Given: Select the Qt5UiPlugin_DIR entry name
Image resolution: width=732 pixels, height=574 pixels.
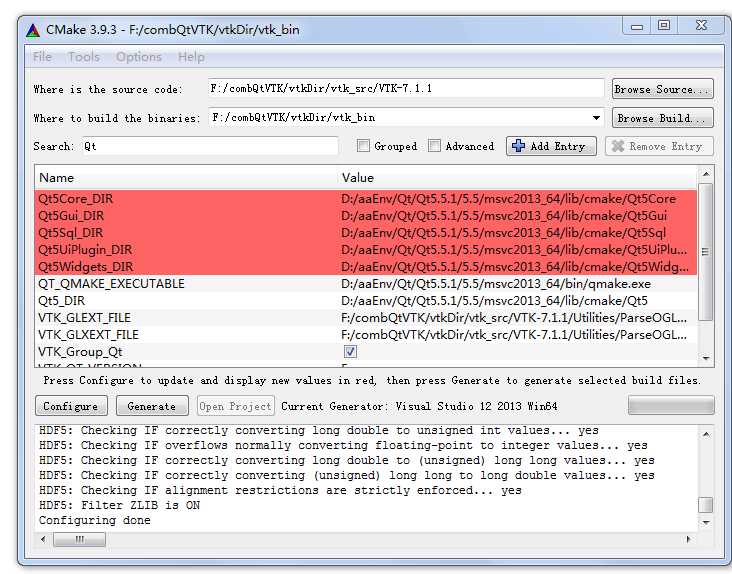Looking at the screenshot, I should [85, 250].
